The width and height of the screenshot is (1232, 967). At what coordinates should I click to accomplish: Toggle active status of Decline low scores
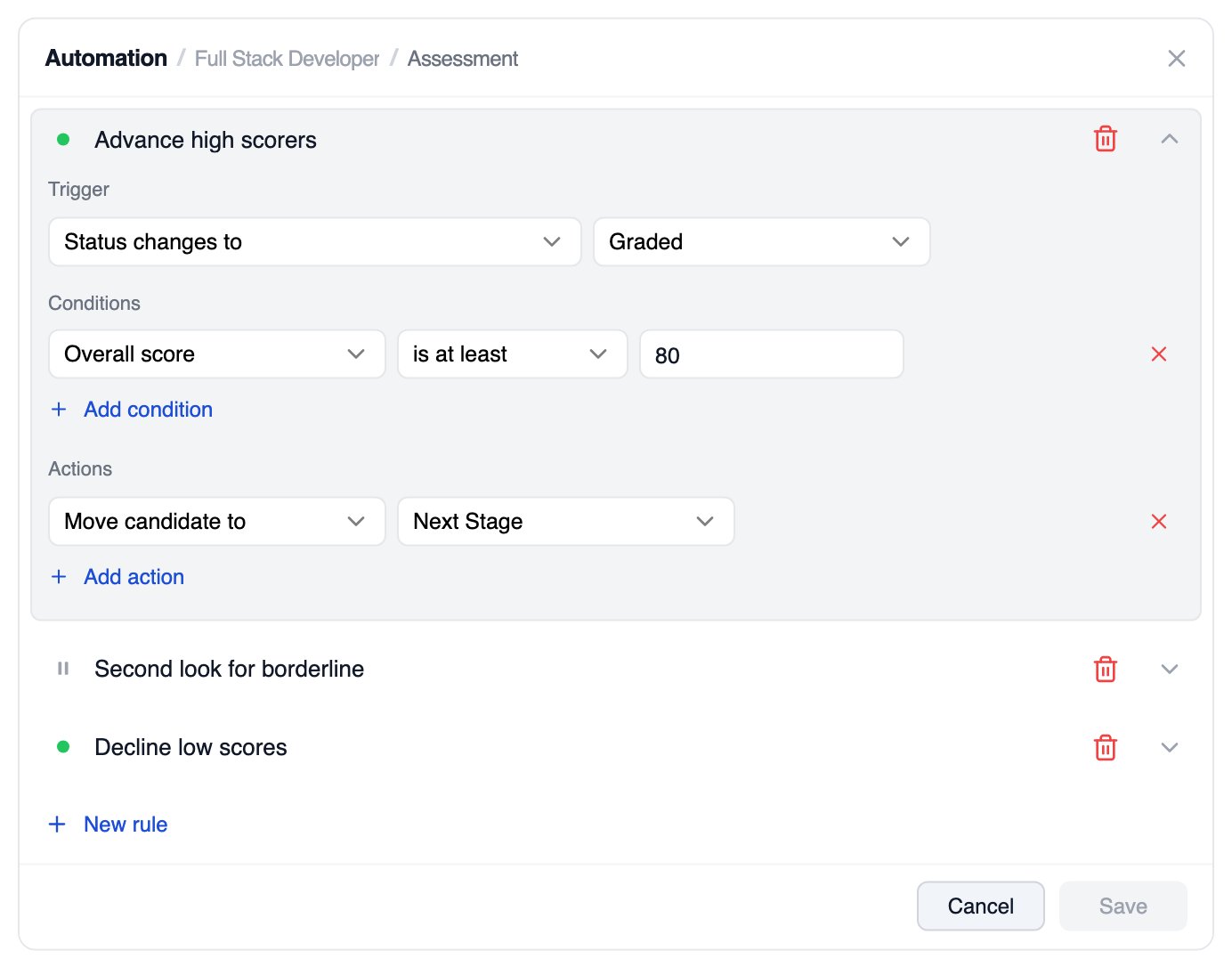63,747
